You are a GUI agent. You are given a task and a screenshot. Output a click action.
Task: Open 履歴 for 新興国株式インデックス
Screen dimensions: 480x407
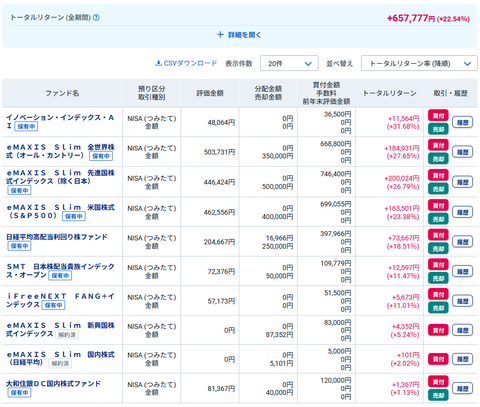point(462,330)
